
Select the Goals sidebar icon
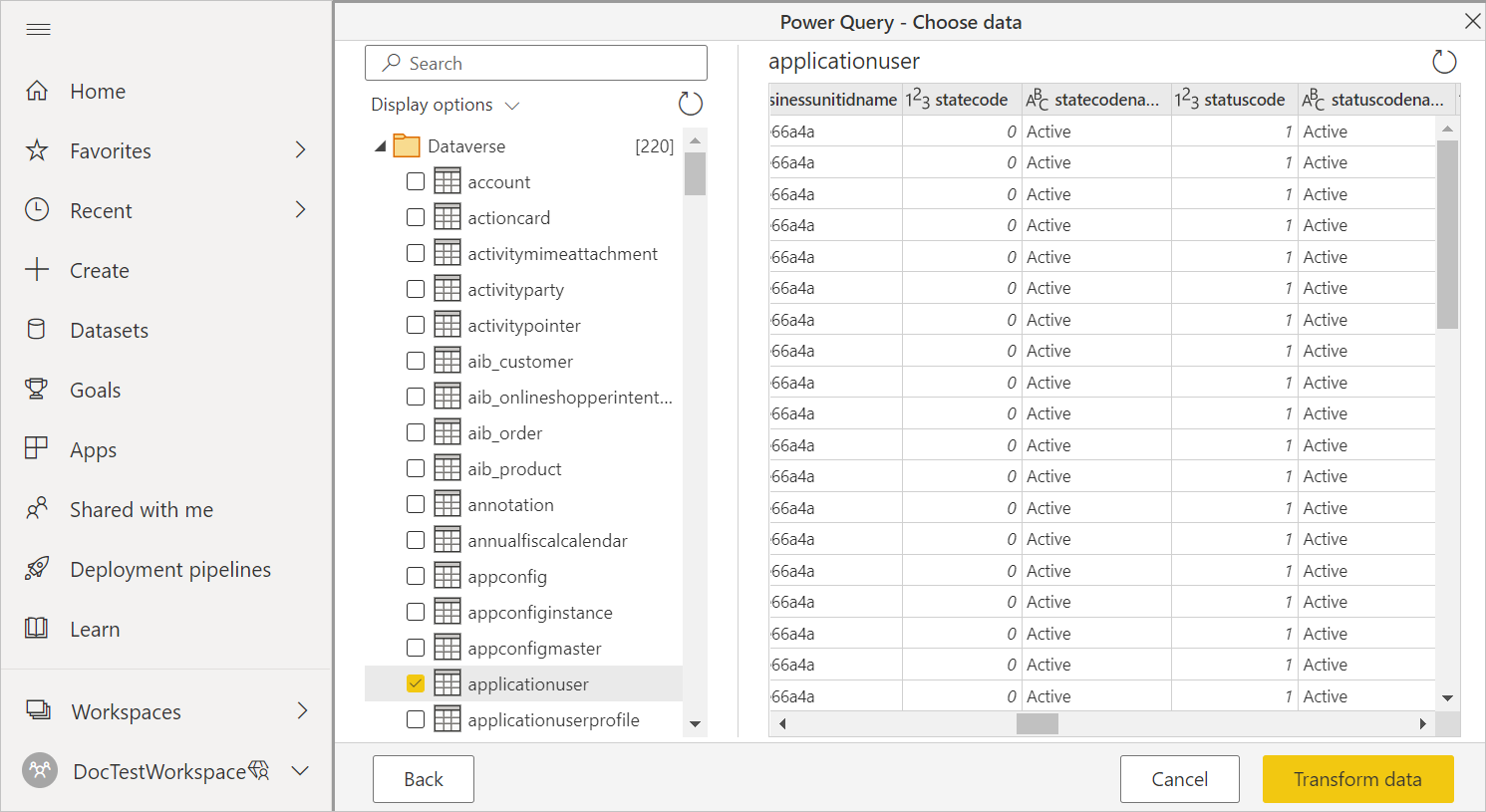tap(37, 390)
